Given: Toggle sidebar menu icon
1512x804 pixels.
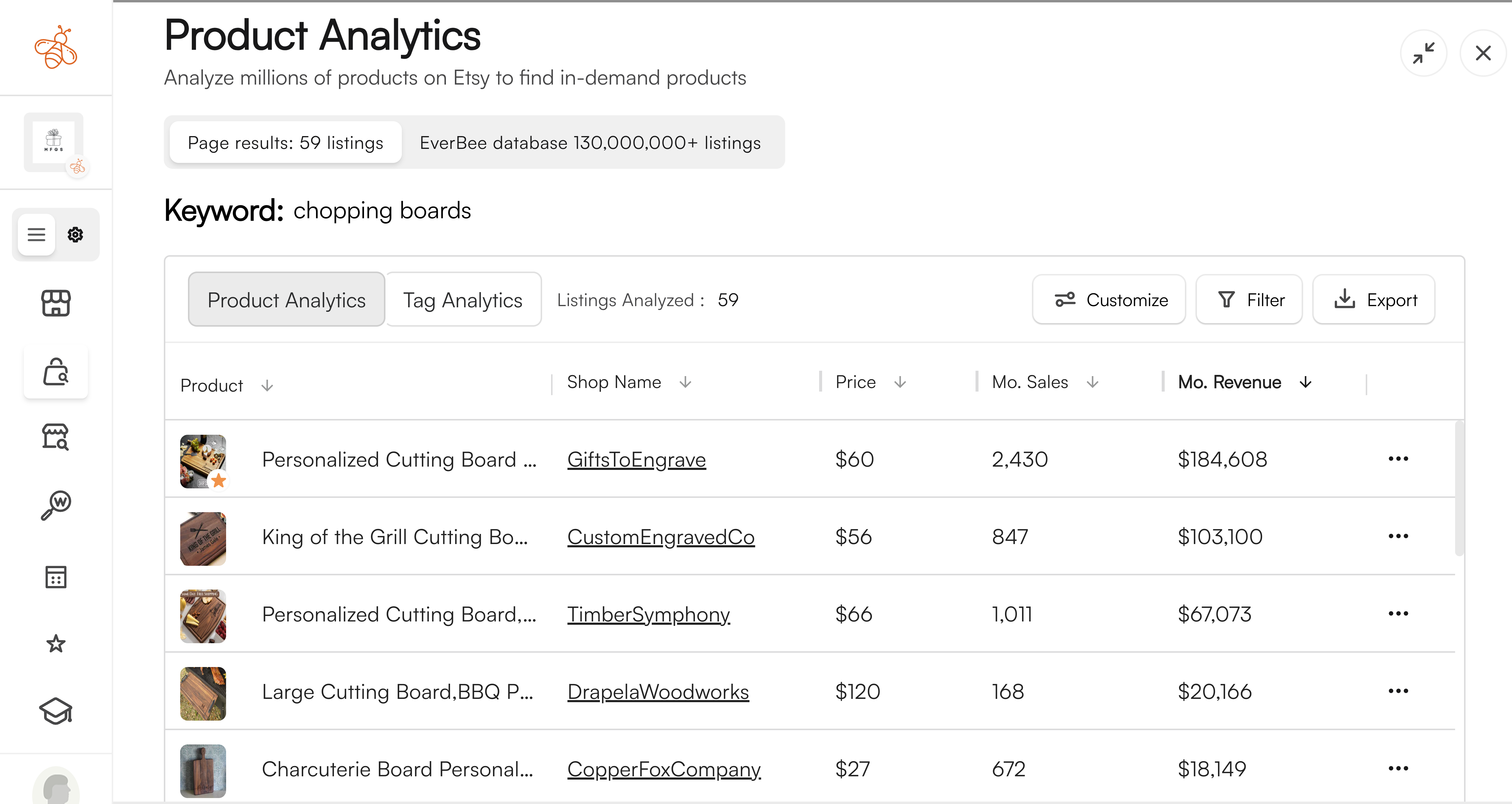Looking at the screenshot, I should coord(36,234).
